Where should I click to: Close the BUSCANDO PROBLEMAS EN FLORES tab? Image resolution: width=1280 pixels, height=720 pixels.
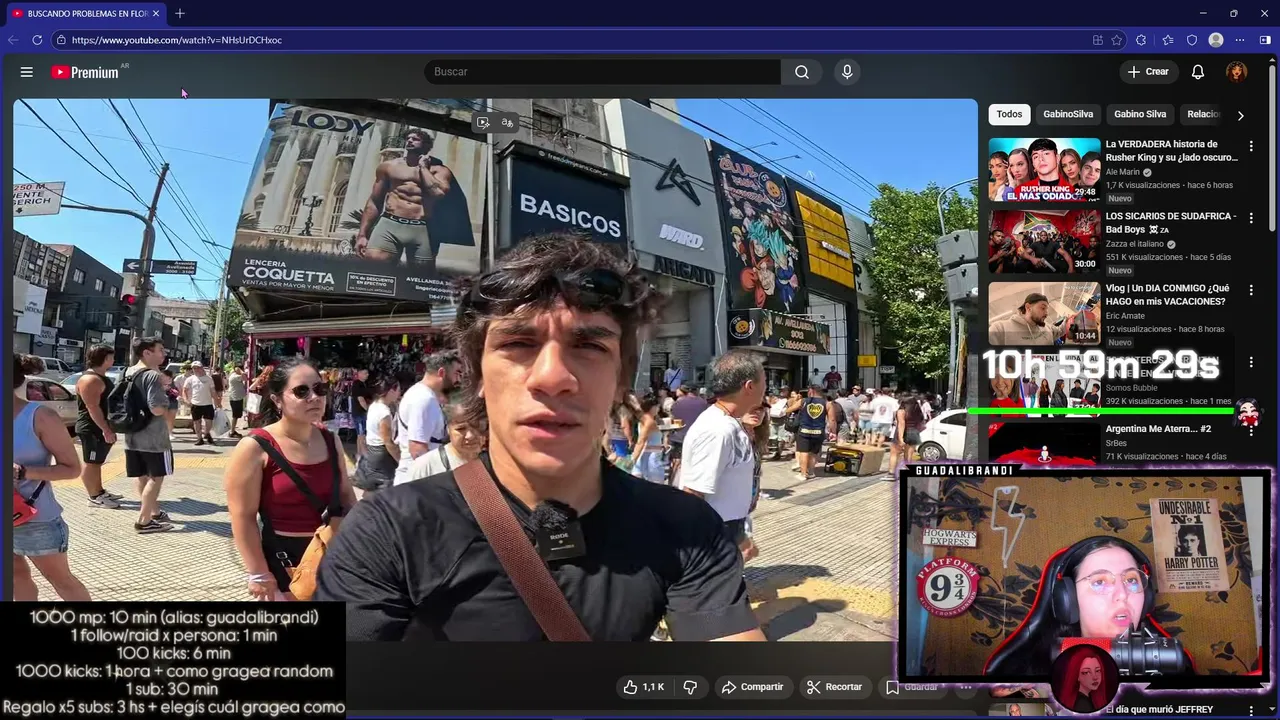pyautogui.click(x=156, y=13)
